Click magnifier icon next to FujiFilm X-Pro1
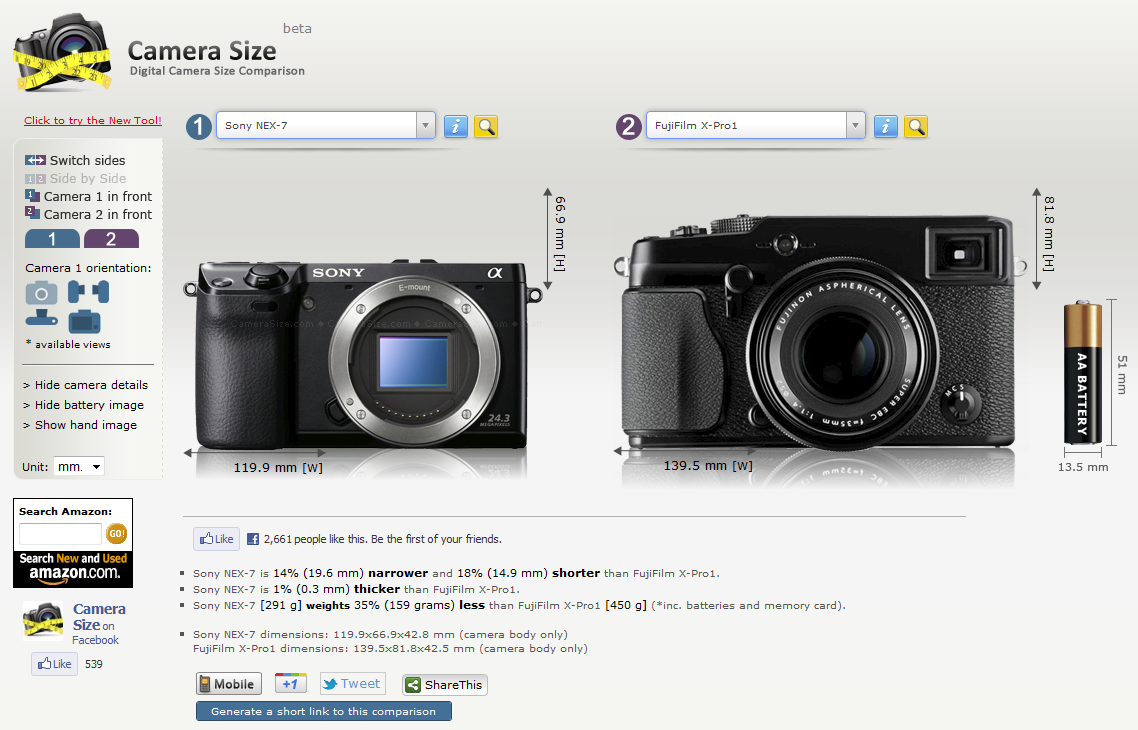The image size is (1138, 730). 915,126
